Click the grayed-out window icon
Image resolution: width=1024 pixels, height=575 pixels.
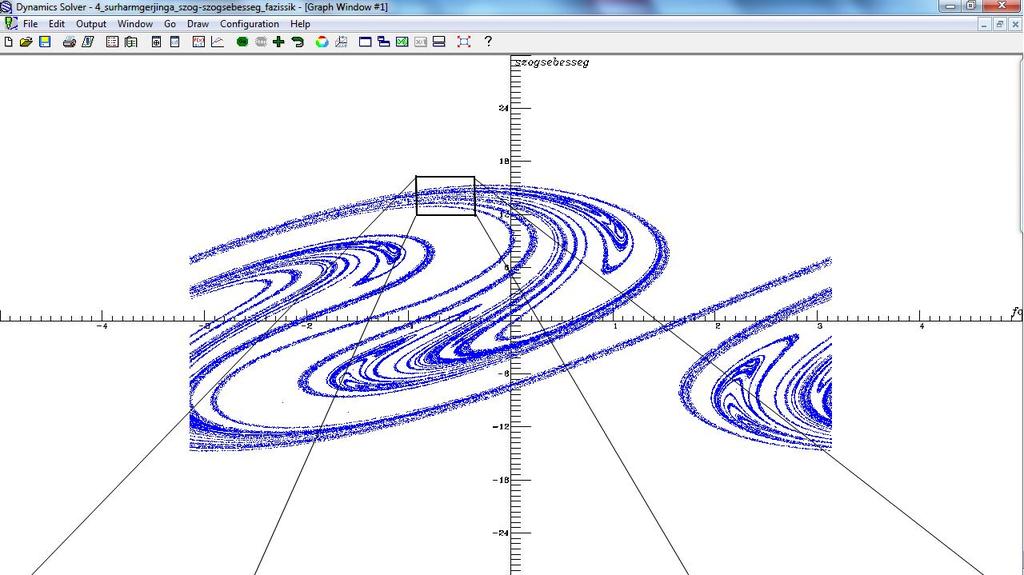[x=421, y=42]
